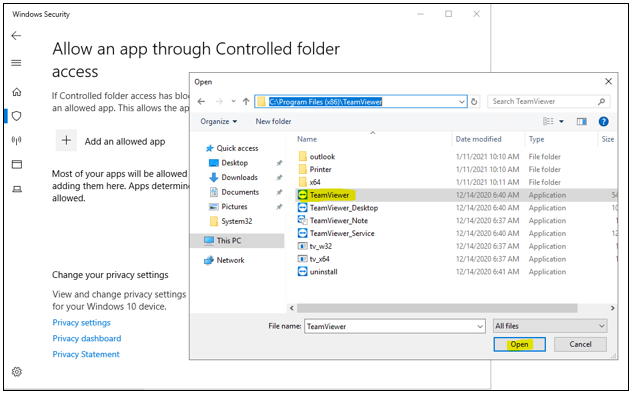The width and height of the screenshot is (631, 393).
Task: Select the shield Virus & threat protection icon
Action: point(16,116)
